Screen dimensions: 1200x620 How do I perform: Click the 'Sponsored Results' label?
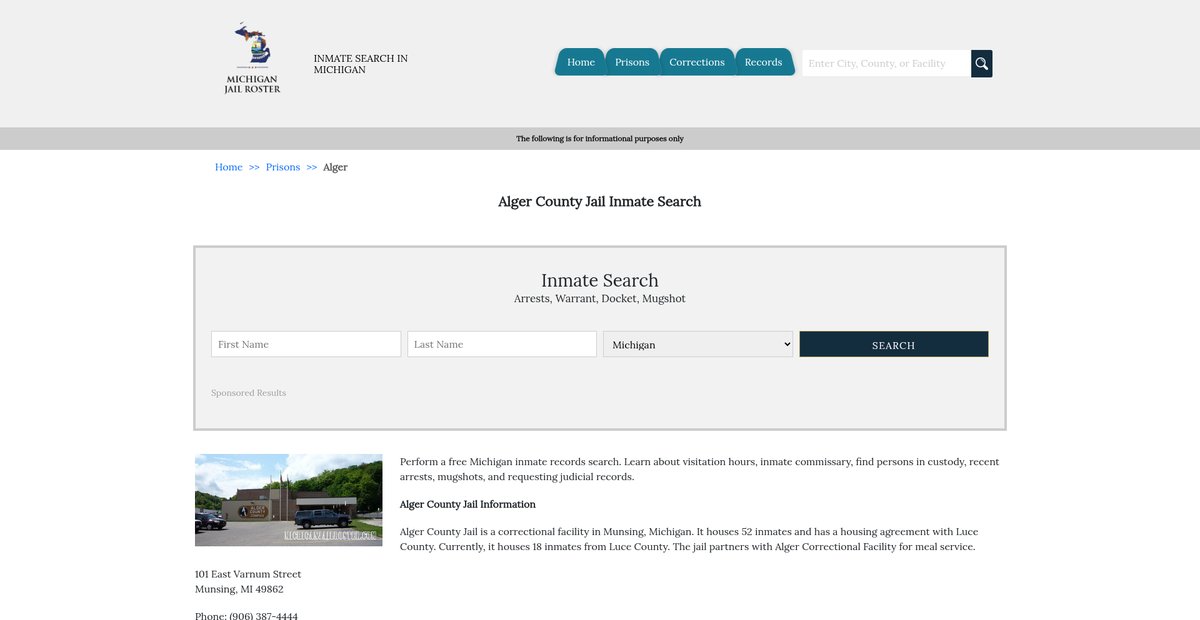[x=249, y=393]
